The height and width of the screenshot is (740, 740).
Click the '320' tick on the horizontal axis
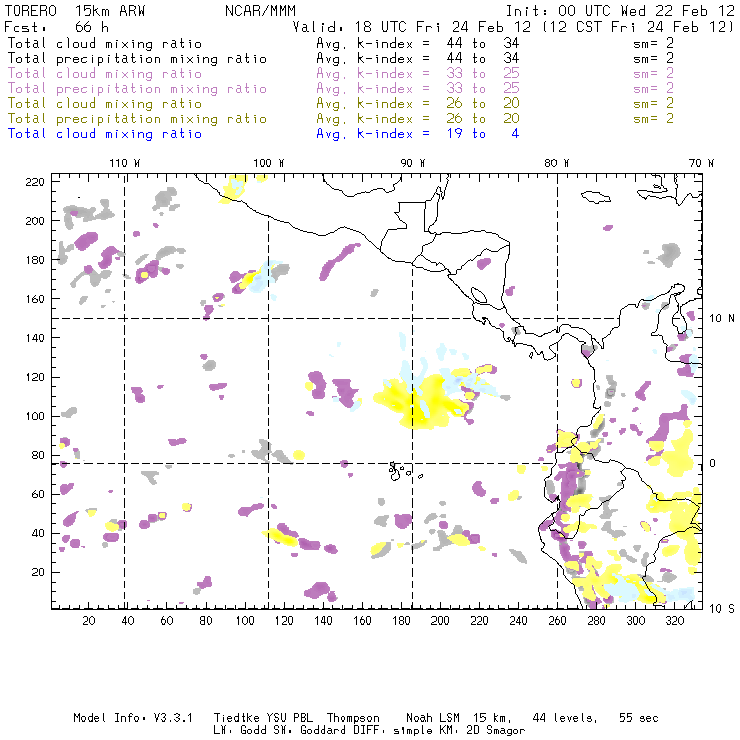click(x=675, y=621)
